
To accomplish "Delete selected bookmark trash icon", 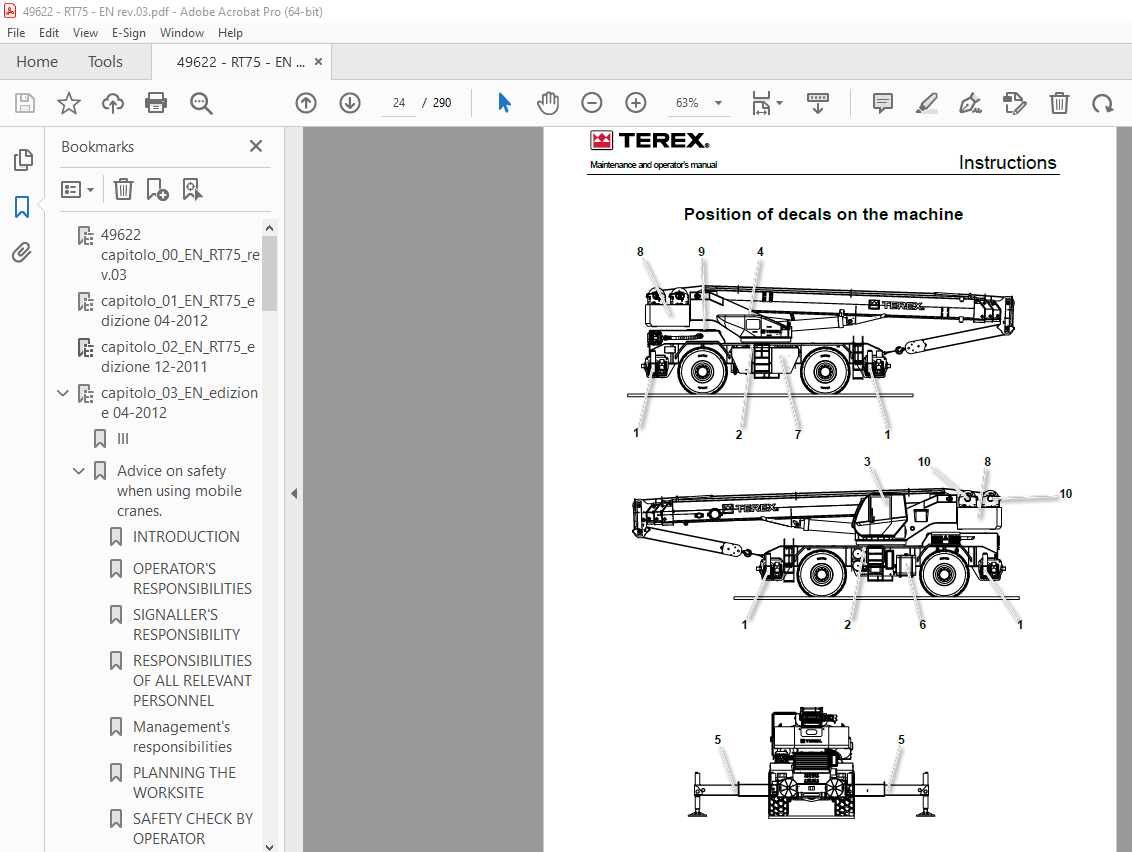I will pos(123,189).
